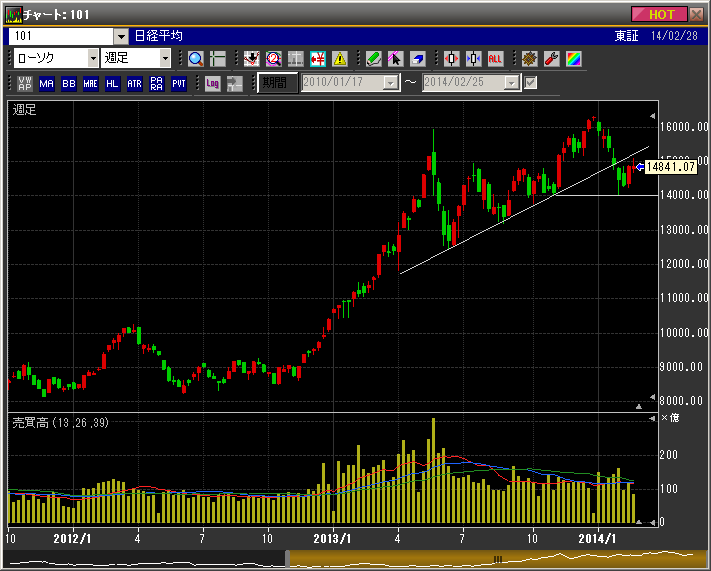This screenshot has height=571, width=711.
Task: Click the 期間 period button
Action: pyautogui.click(x=277, y=83)
